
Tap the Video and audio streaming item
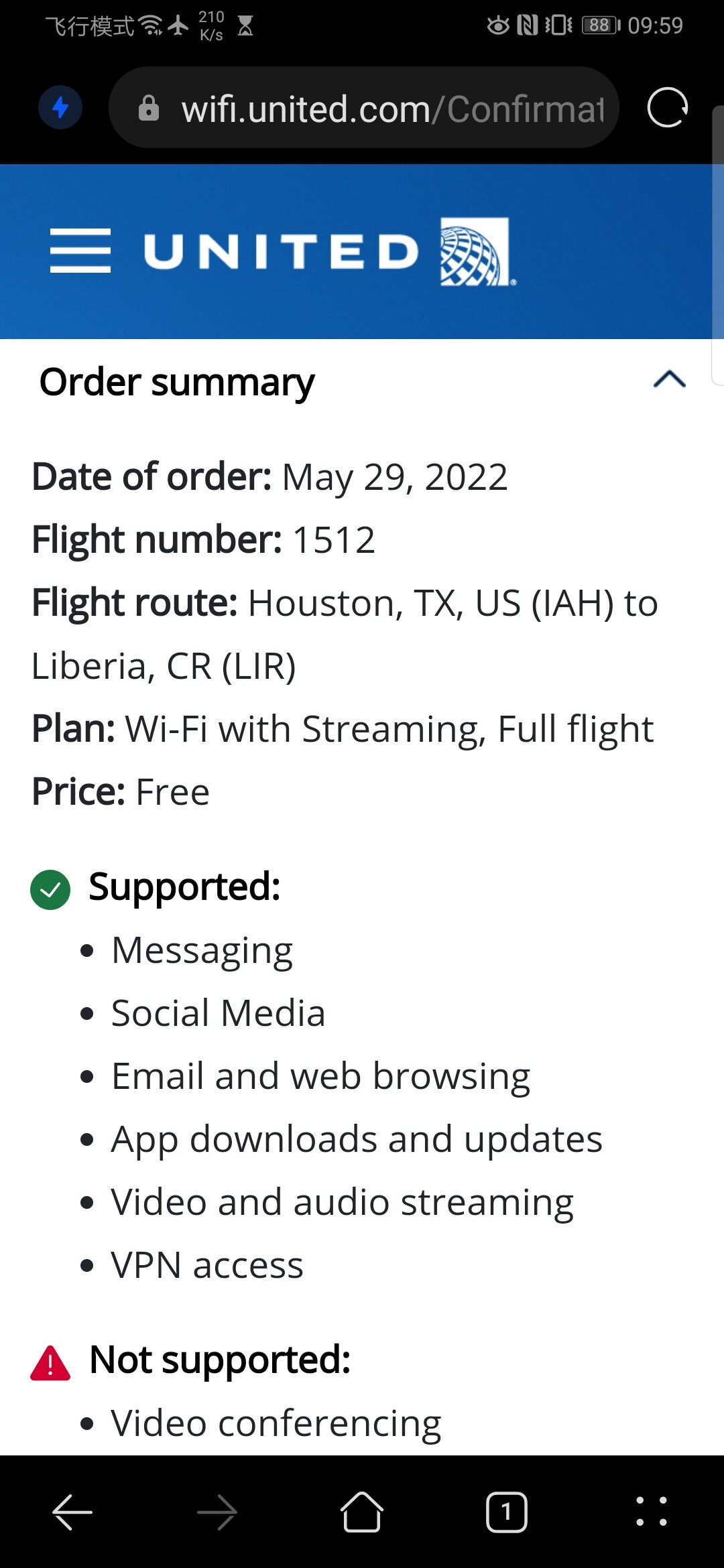pos(342,1202)
